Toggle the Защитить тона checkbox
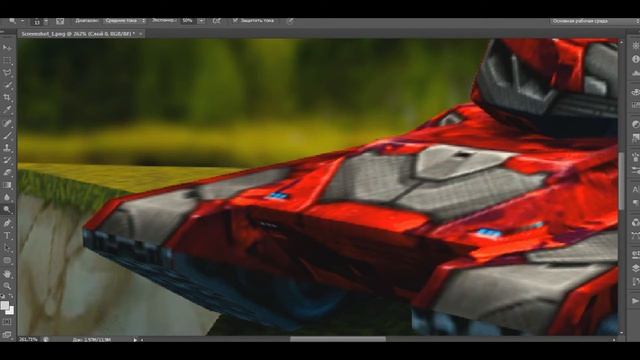 pyautogui.click(x=235, y=20)
